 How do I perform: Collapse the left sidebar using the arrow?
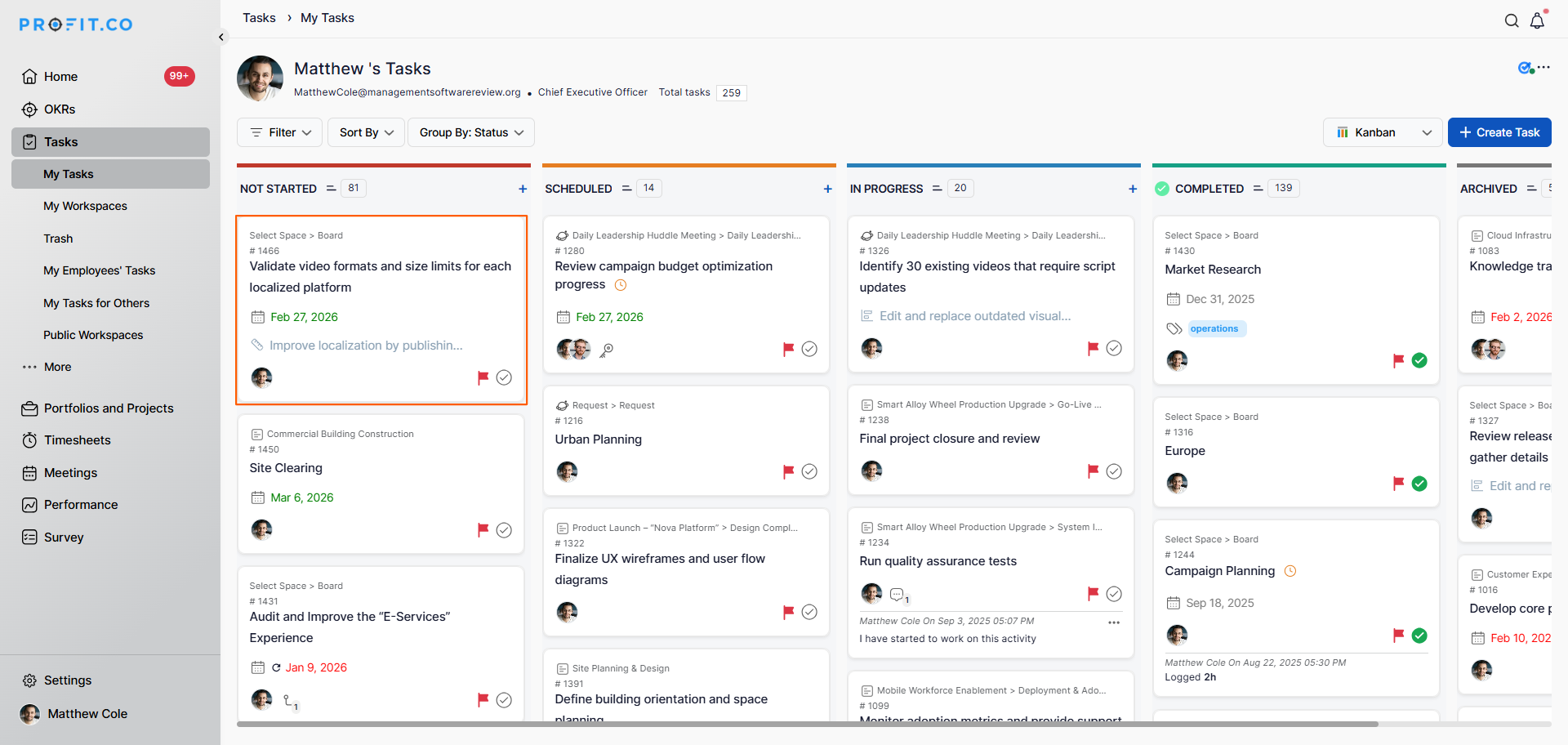click(221, 37)
